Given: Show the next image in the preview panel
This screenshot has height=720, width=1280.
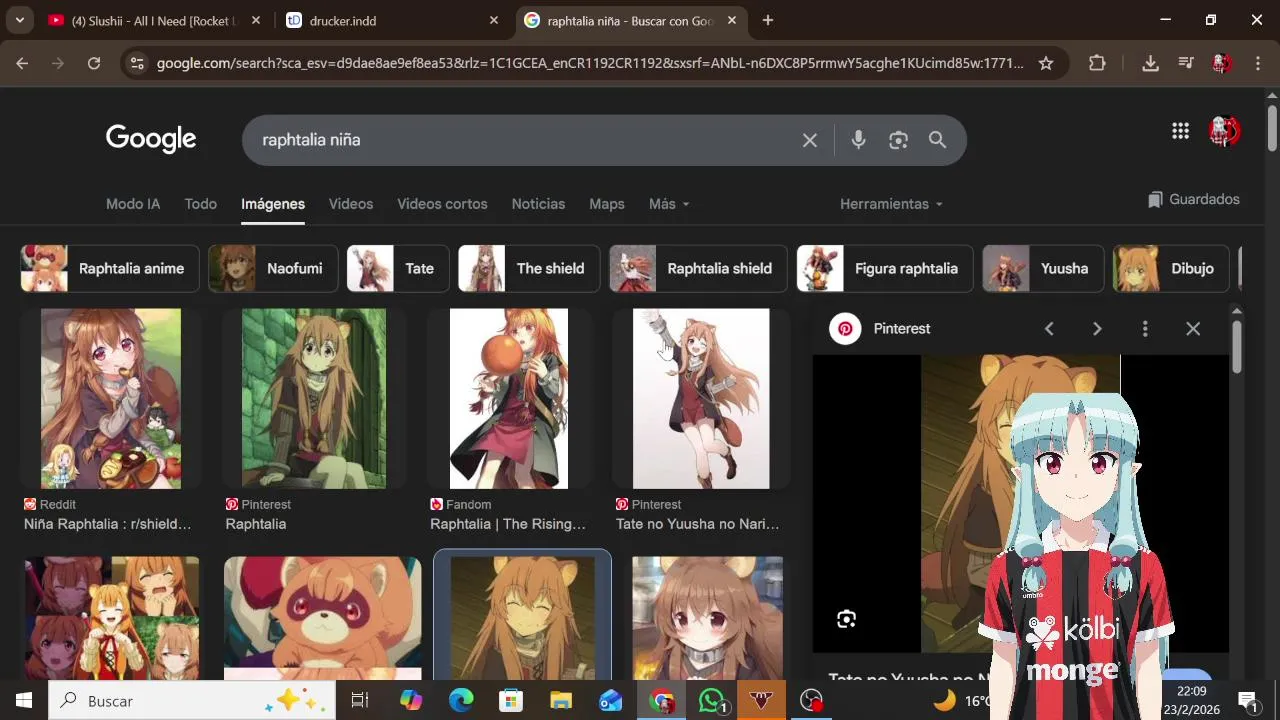Looking at the screenshot, I should (x=1097, y=329).
